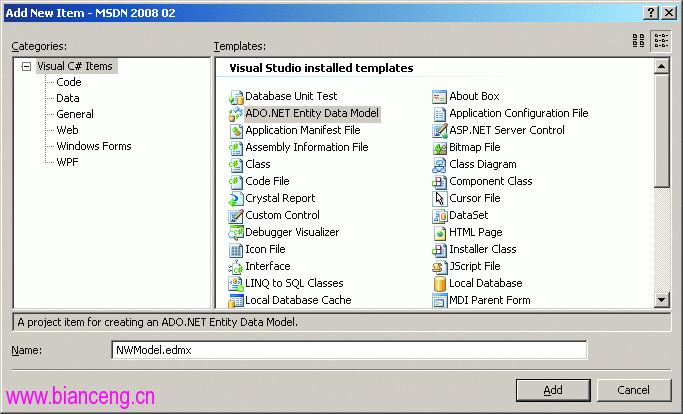Choose the Icon File template icon
The width and height of the screenshot is (683, 414).
[x=236, y=249]
